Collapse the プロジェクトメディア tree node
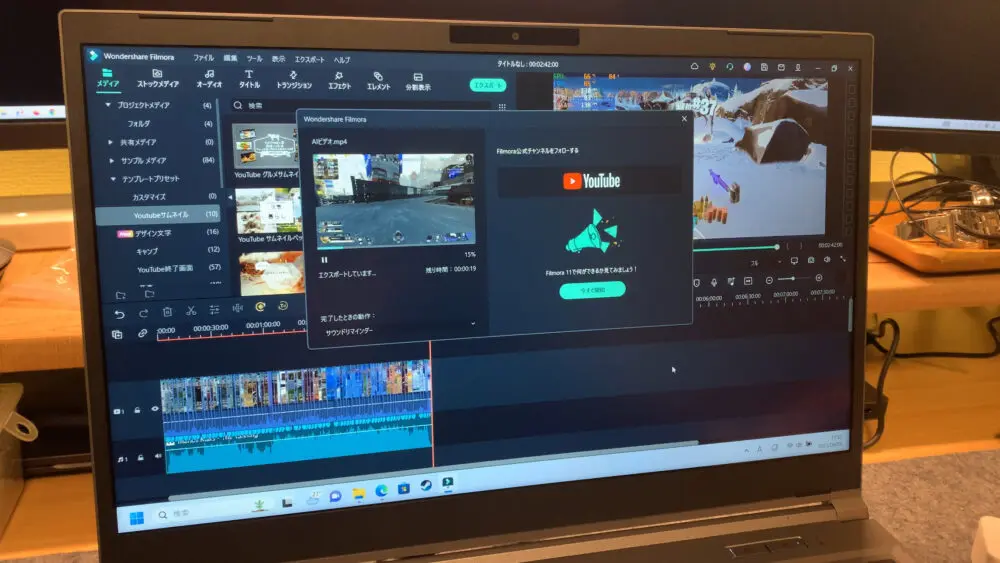Image resolution: width=1000 pixels, height=563 pixels. pyautogui.click(x=108, y=105)
